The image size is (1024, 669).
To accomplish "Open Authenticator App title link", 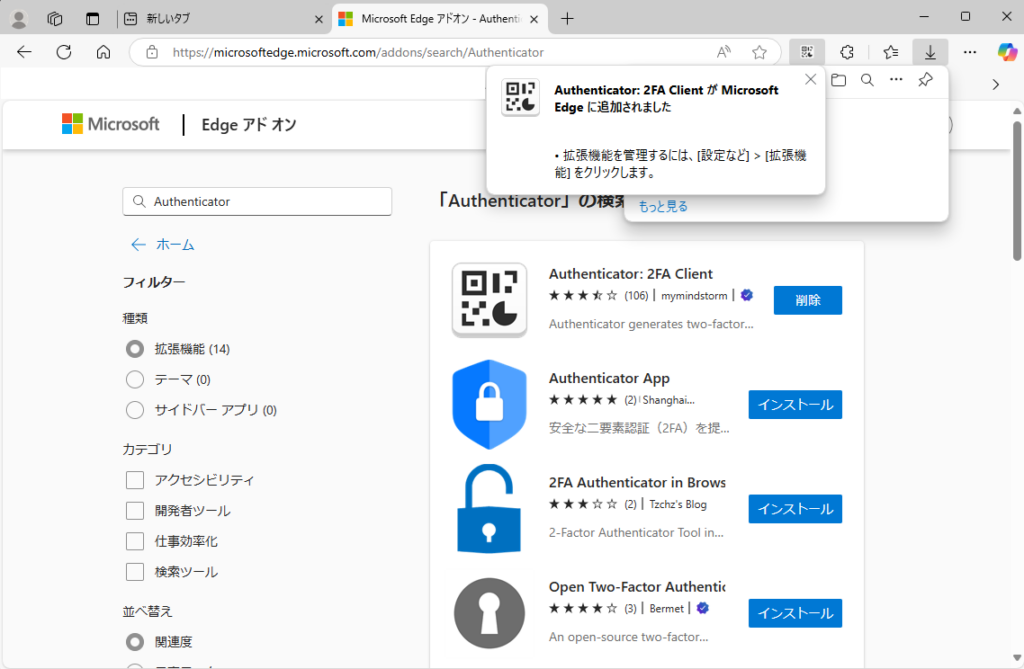I will tap(609, 378).
